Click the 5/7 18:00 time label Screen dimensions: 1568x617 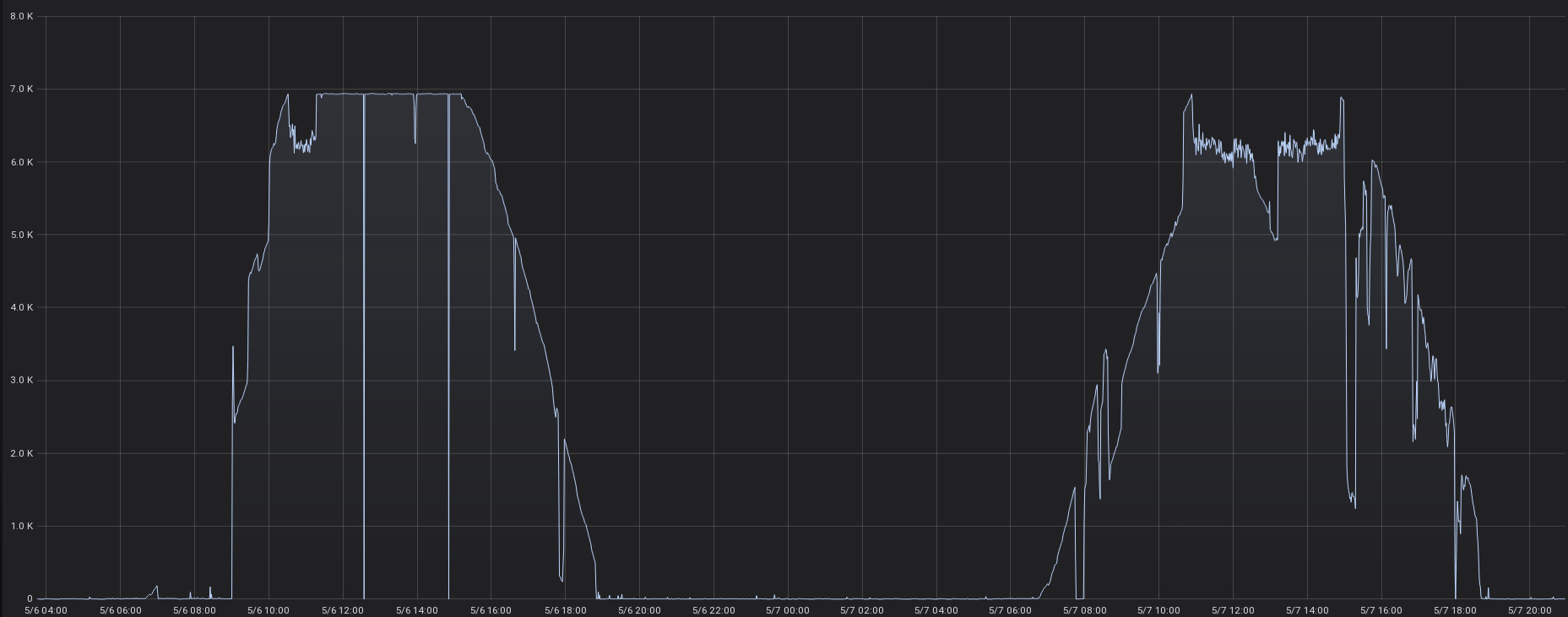pyautogui.click(x=1456, y=609)
